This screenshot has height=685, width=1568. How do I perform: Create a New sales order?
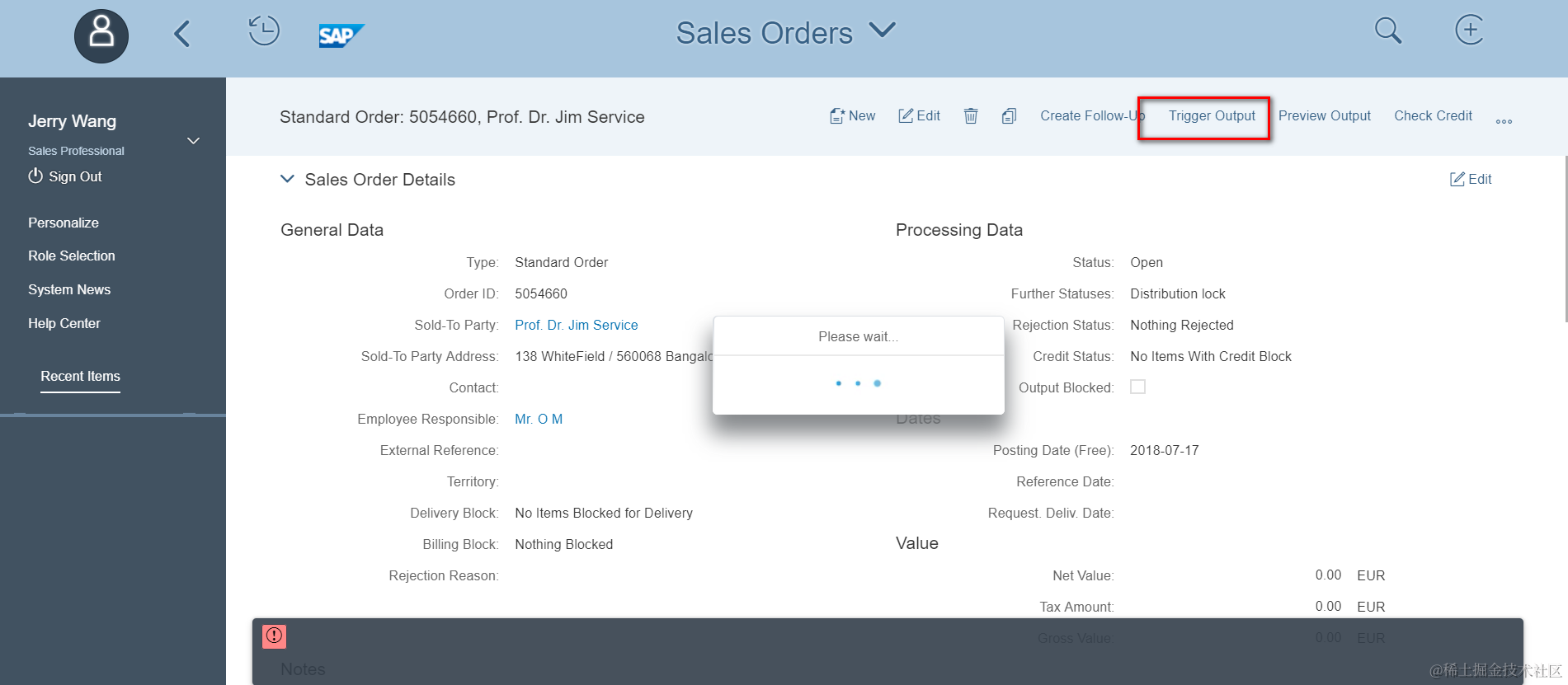click(852, 116)
